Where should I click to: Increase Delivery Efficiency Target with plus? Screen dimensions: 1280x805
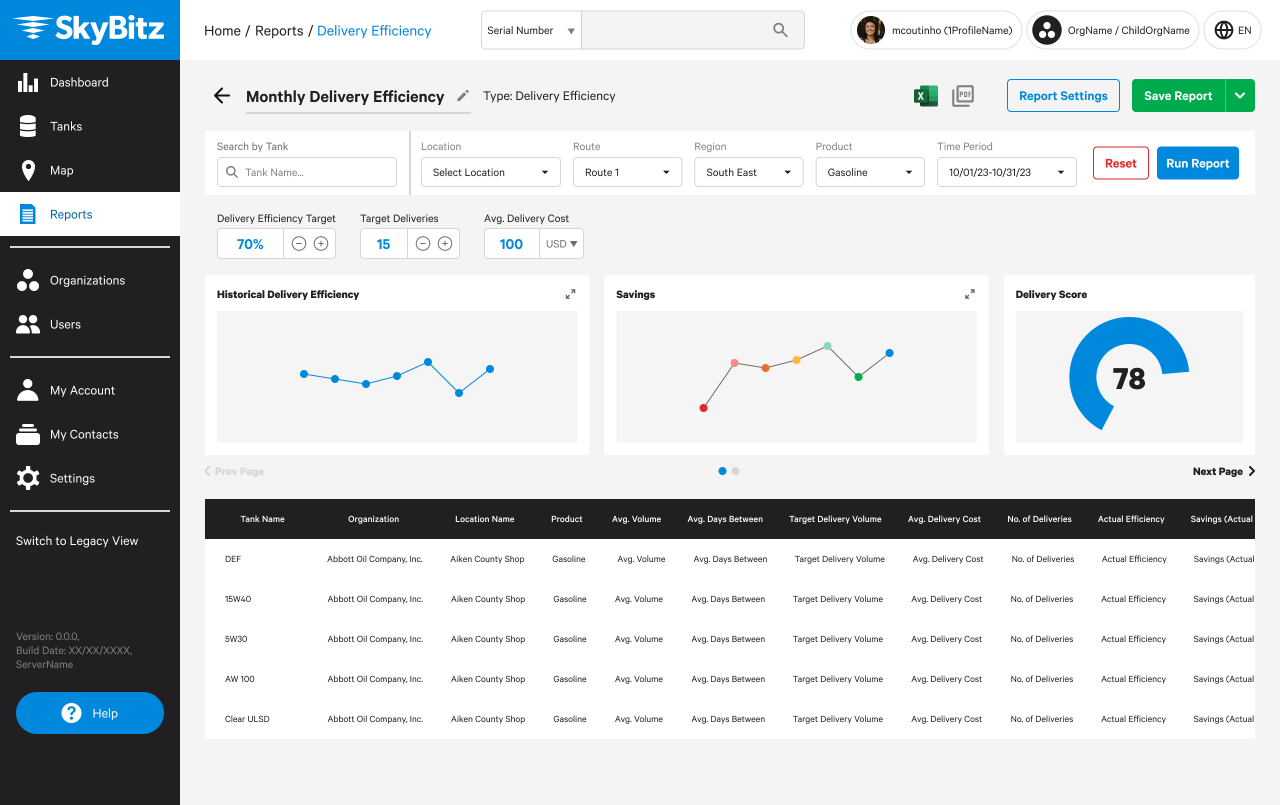(x=321, y=244)
